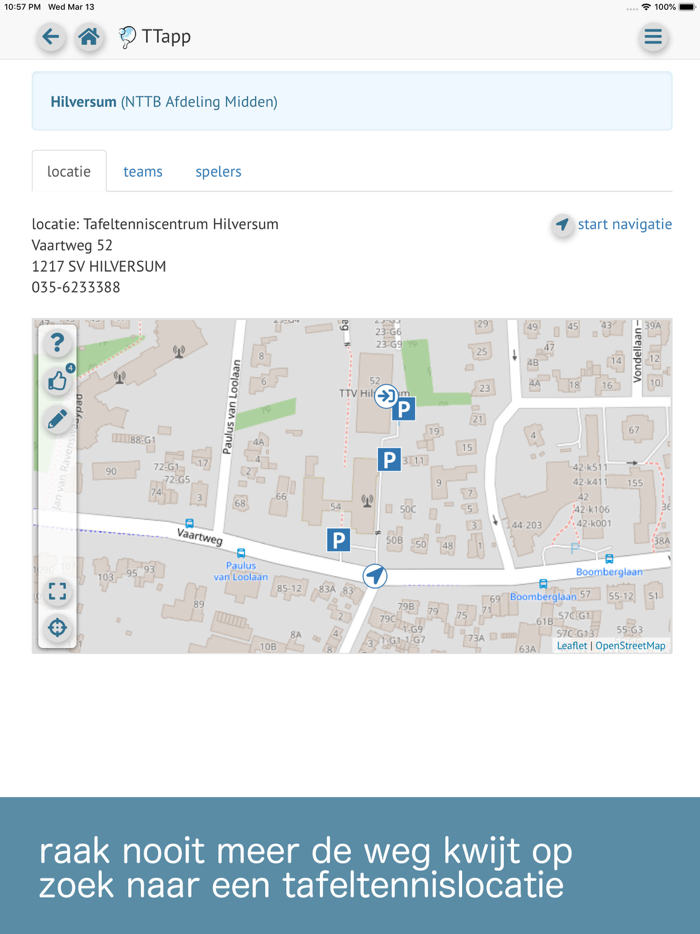The image size is (700, 934).
Task: Toggle fullscreen map view
Action: point(57,591)
